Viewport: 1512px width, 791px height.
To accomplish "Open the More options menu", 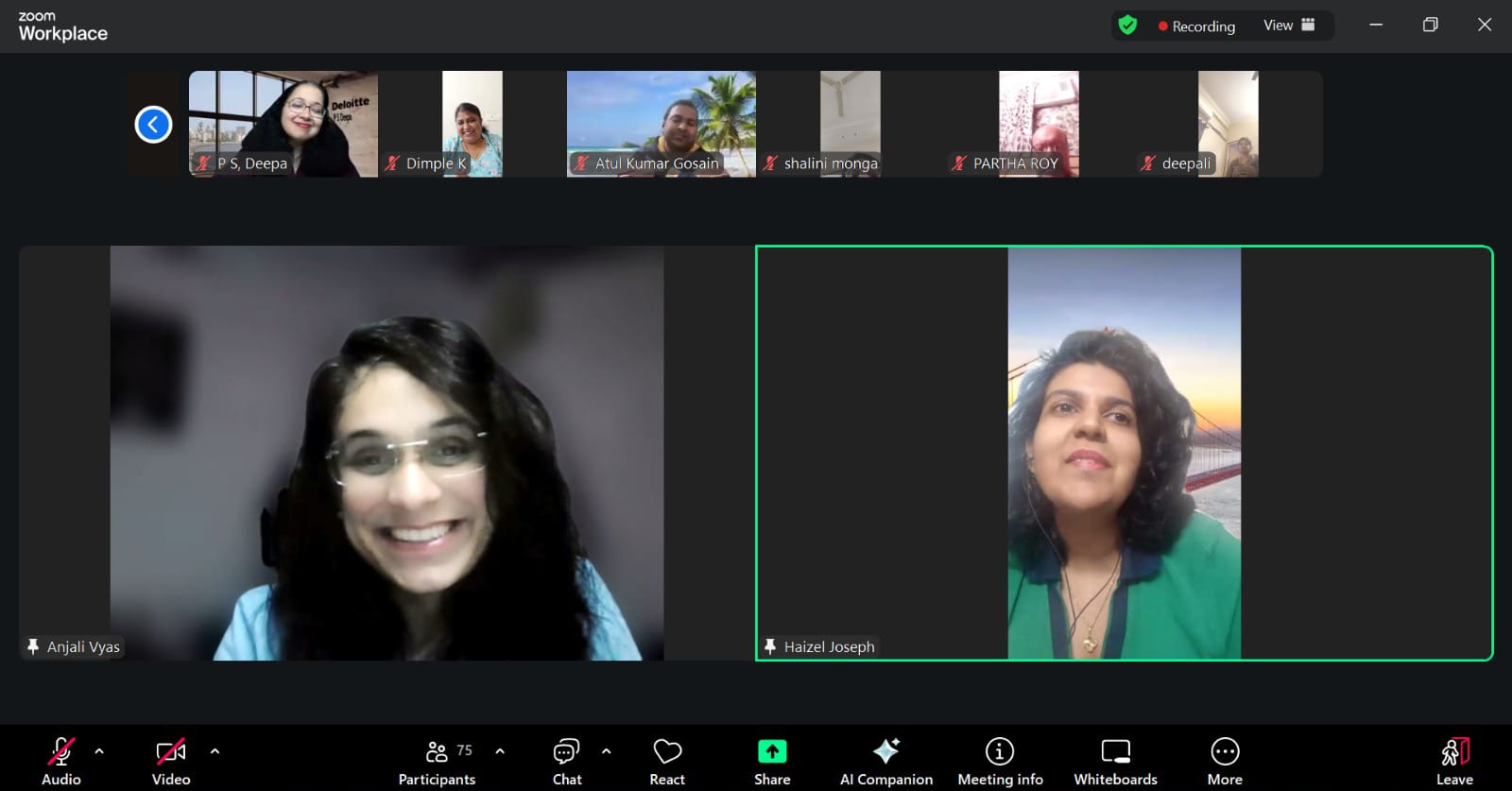I will coord(1225,760).
